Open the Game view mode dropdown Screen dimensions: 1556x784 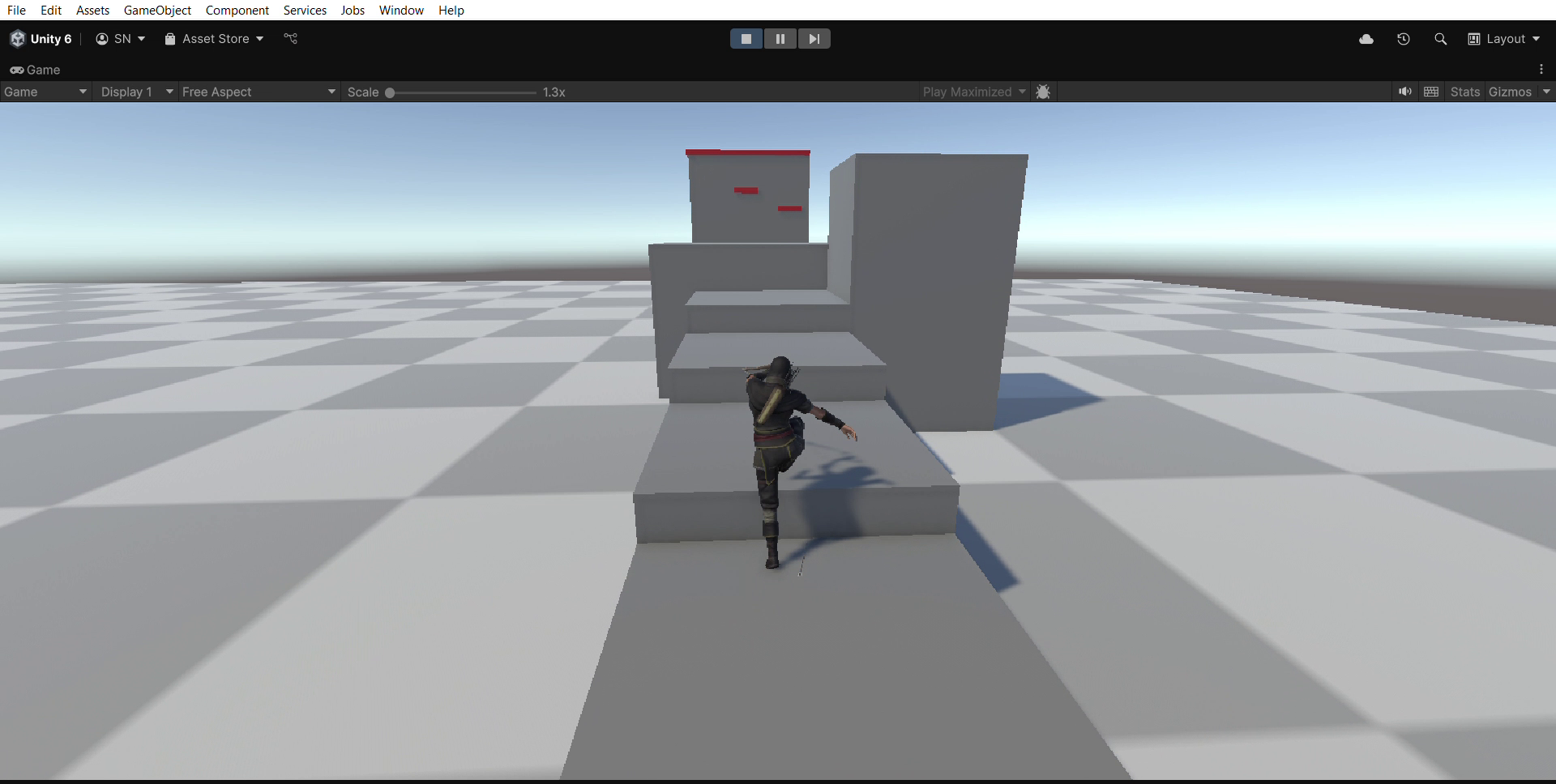pyautogui.click(x=45, y=92)
